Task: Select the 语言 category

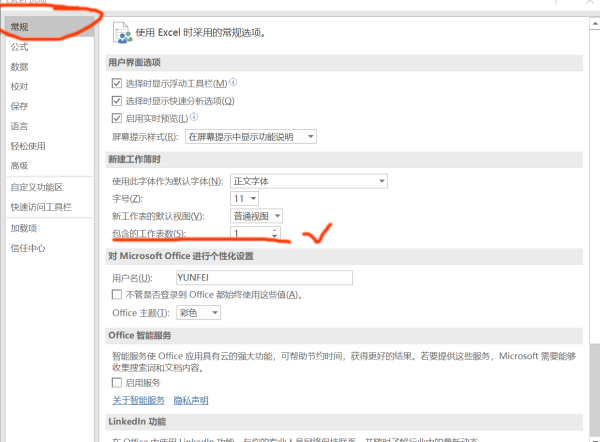Action: coord(19,126)
